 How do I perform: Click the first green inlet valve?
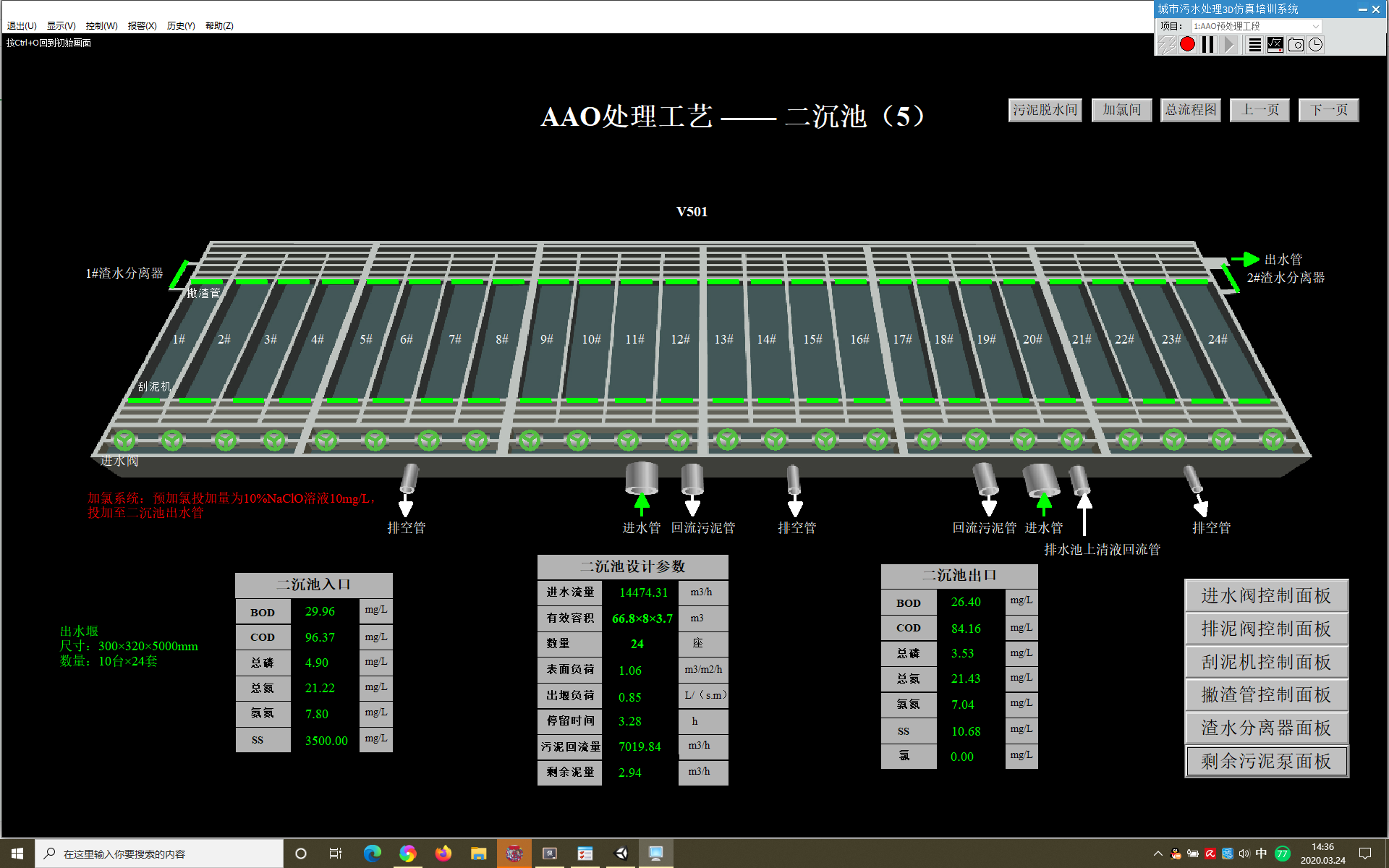pyautogui.click(x=124, y=439)
